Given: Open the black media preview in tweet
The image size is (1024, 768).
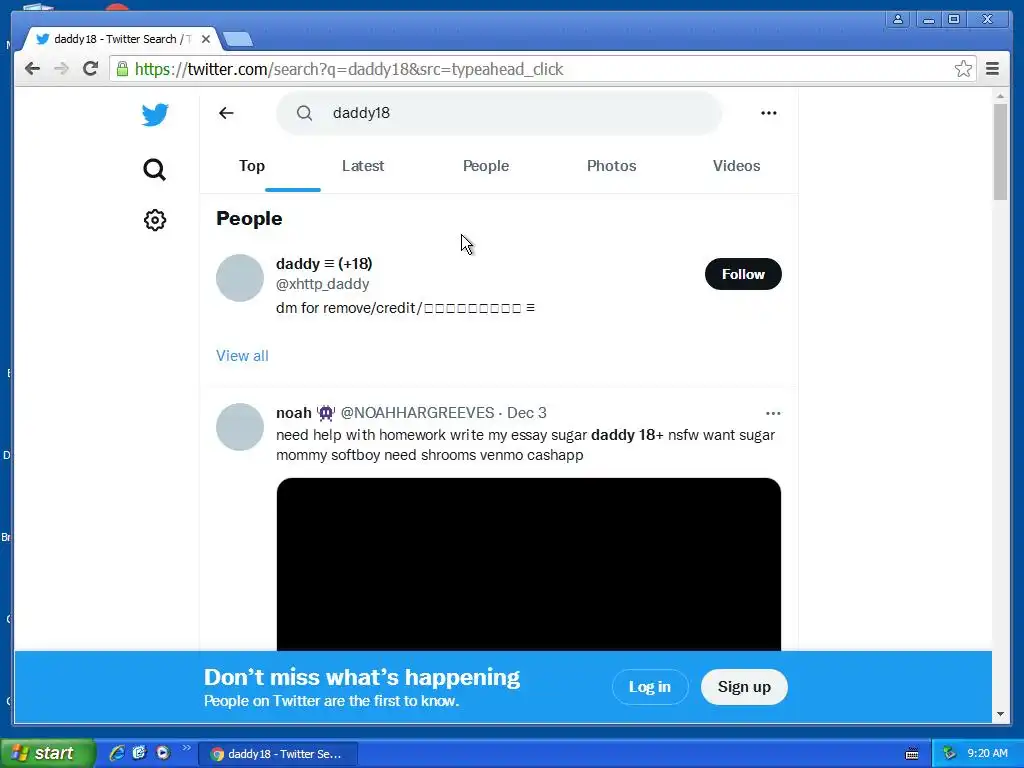Looking at the screenshot, I should pyautogui.click(x=528, y=564).
